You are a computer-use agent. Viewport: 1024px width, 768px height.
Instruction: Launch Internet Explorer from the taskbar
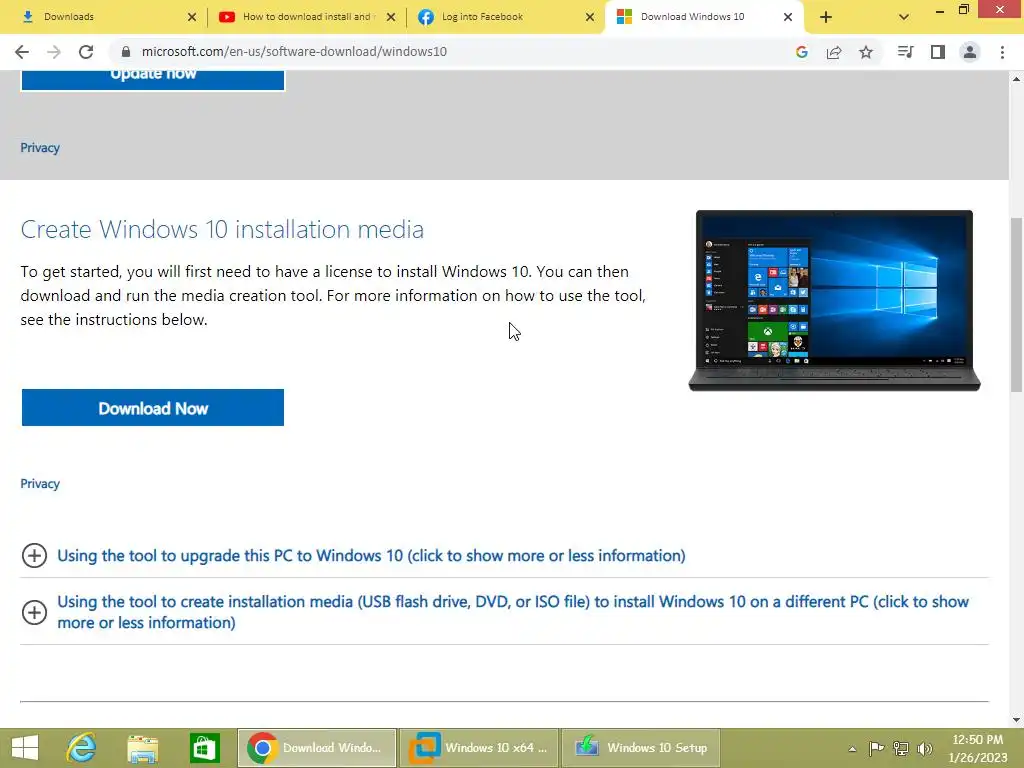[82, 748]
